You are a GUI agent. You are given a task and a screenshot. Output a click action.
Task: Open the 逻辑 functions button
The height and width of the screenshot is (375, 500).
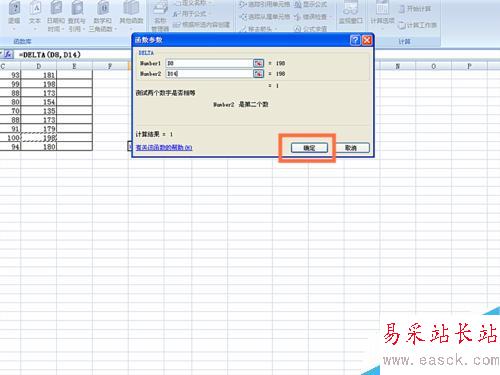[x=14, y=15]
